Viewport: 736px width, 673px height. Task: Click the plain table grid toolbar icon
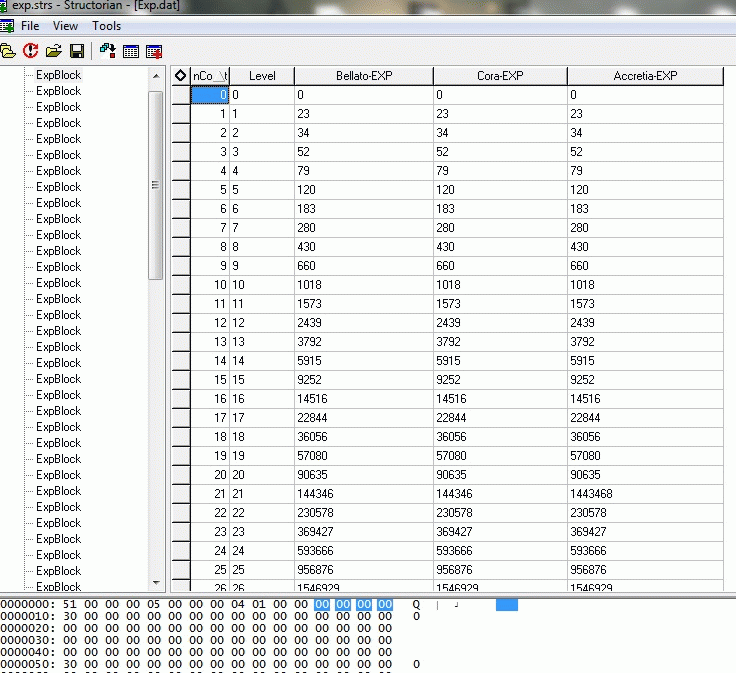point(130,51)
